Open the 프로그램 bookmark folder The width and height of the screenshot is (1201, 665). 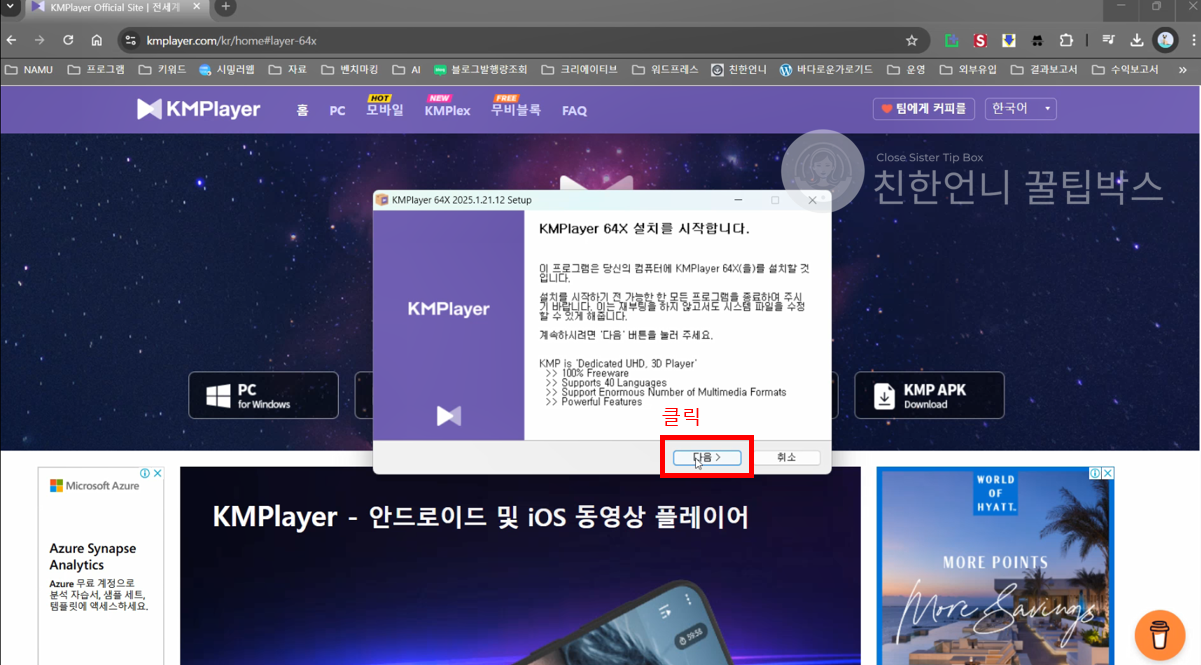click(96, 70)
